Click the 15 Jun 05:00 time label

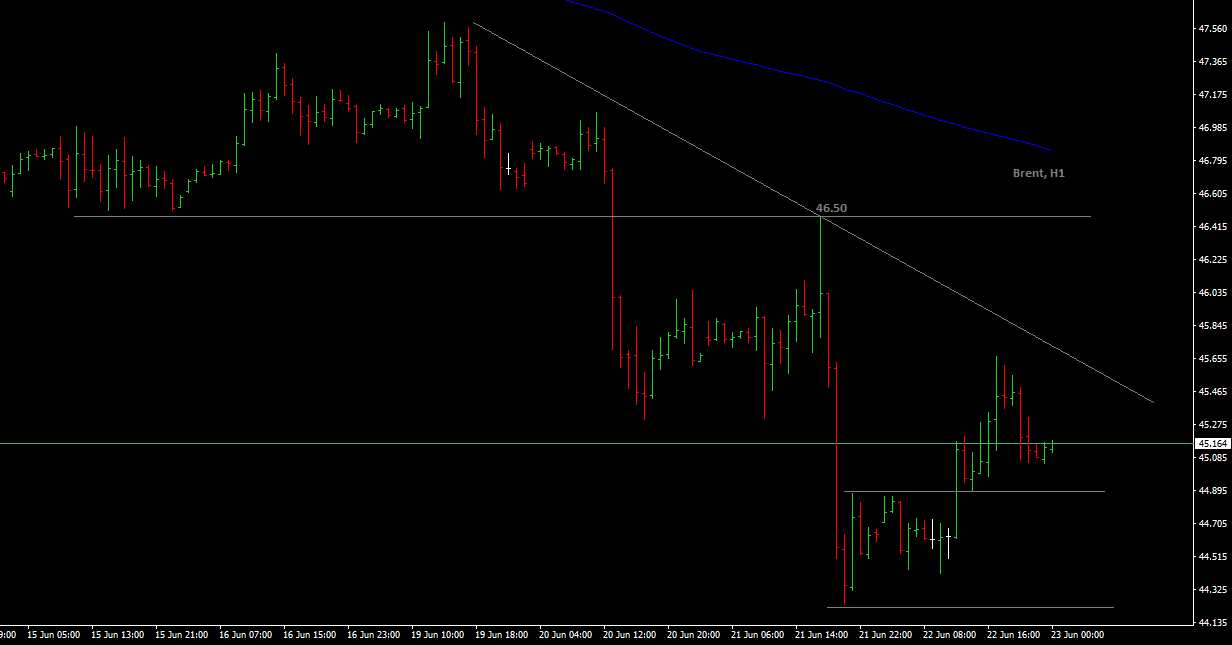click(x=53, y=634)
